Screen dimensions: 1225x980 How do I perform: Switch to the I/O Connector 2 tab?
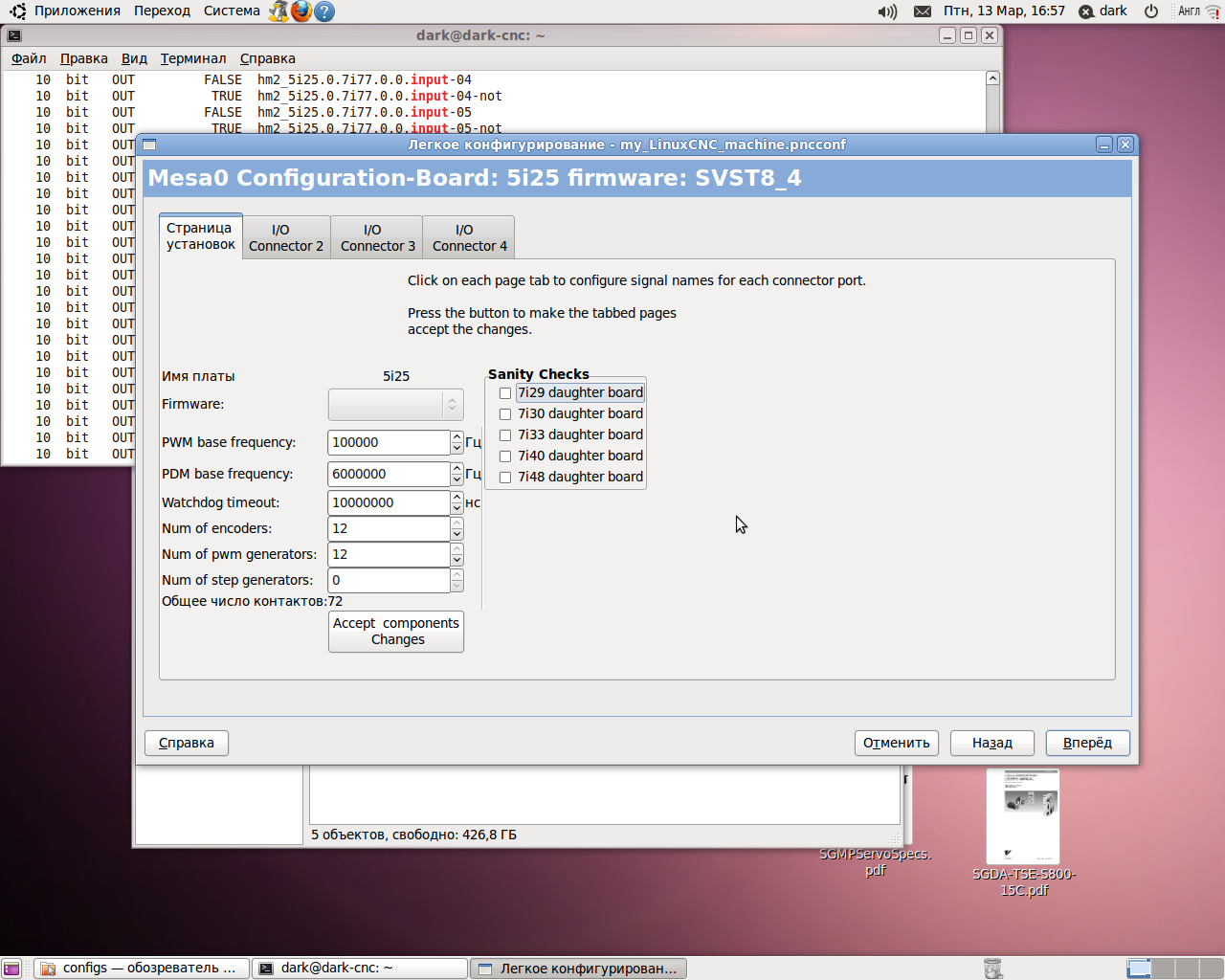click(x=286, y=237)
